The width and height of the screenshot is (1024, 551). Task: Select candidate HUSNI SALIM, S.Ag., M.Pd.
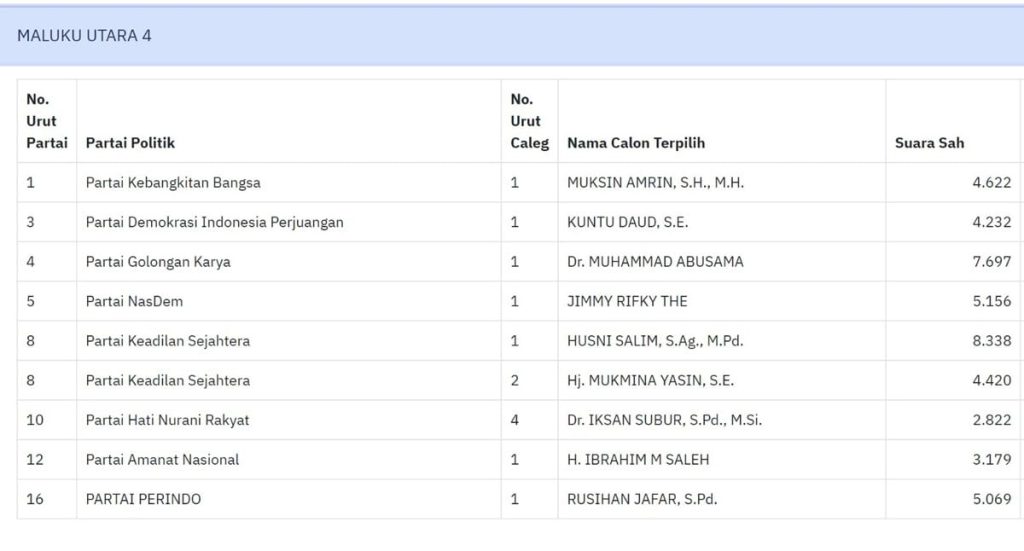[x=657, y=341]
